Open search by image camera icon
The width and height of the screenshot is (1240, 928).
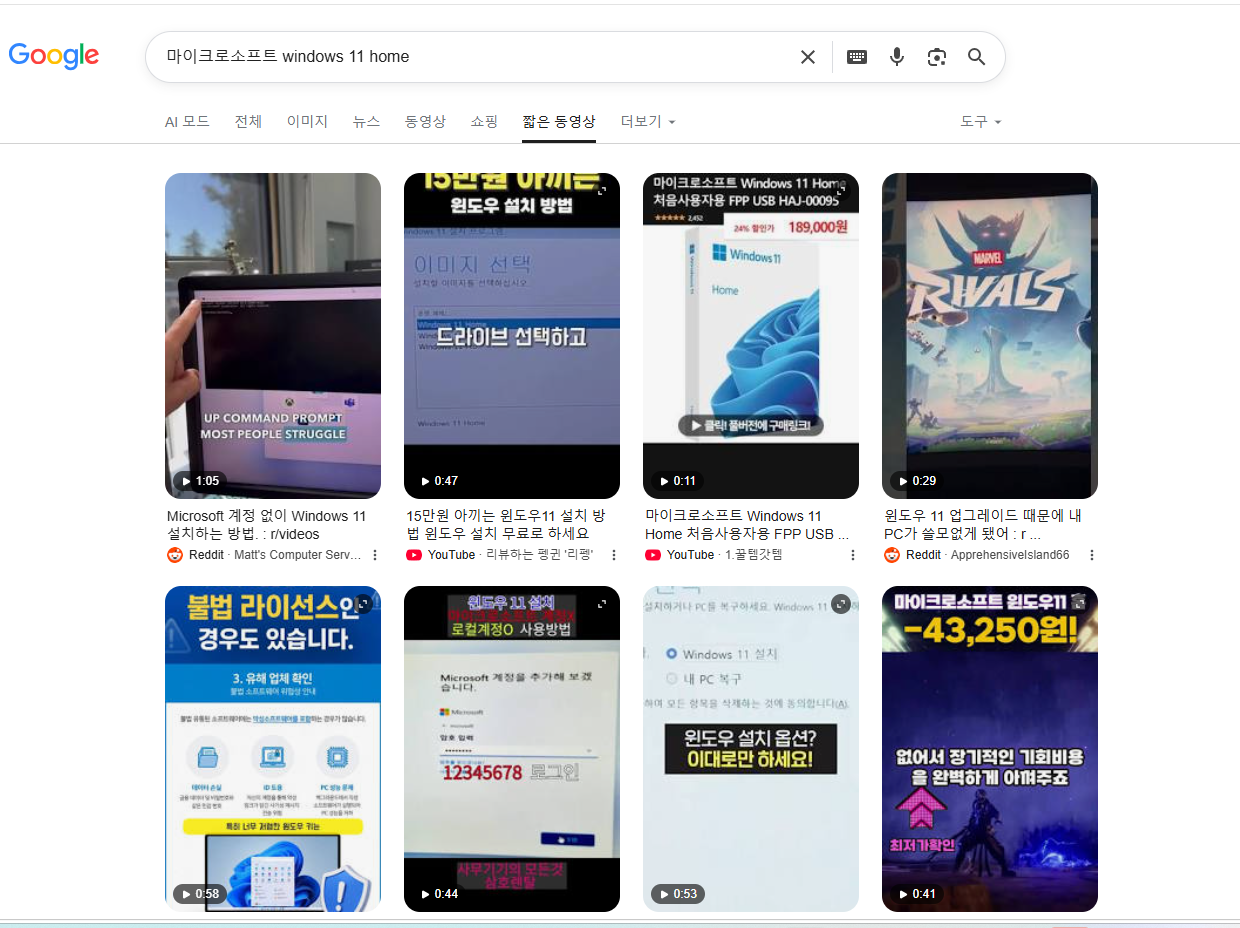click(936, 57)
